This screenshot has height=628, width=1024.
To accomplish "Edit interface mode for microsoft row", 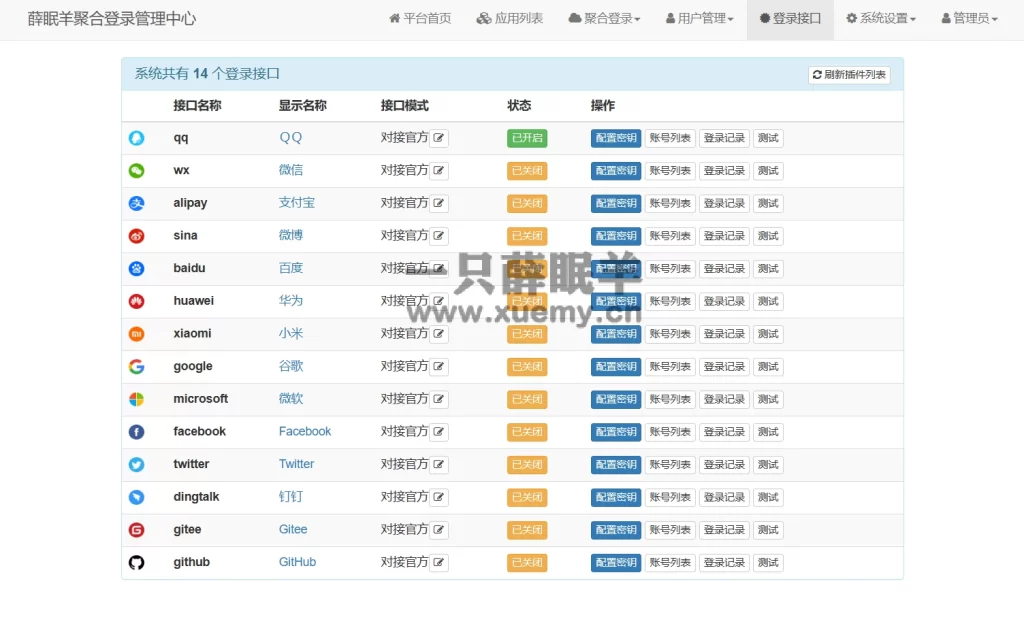I will [439, 399].
